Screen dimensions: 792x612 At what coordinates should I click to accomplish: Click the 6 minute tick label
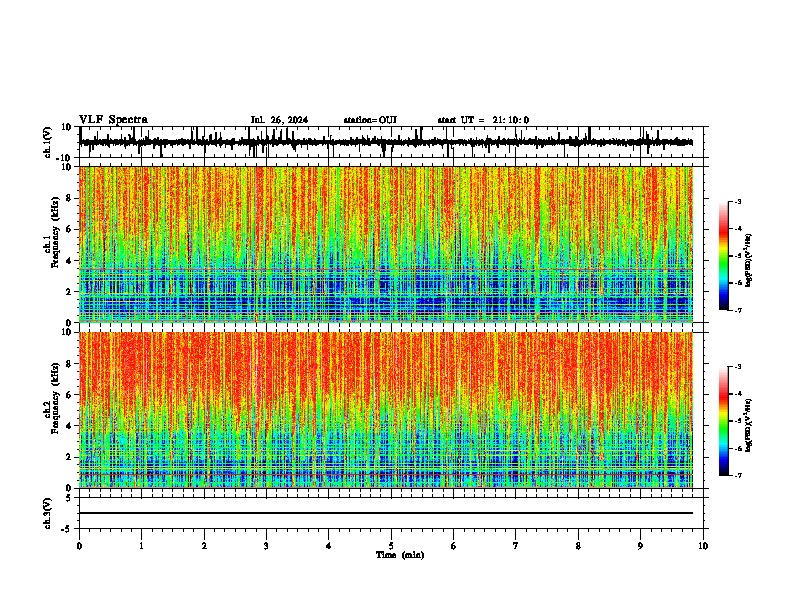454,546
